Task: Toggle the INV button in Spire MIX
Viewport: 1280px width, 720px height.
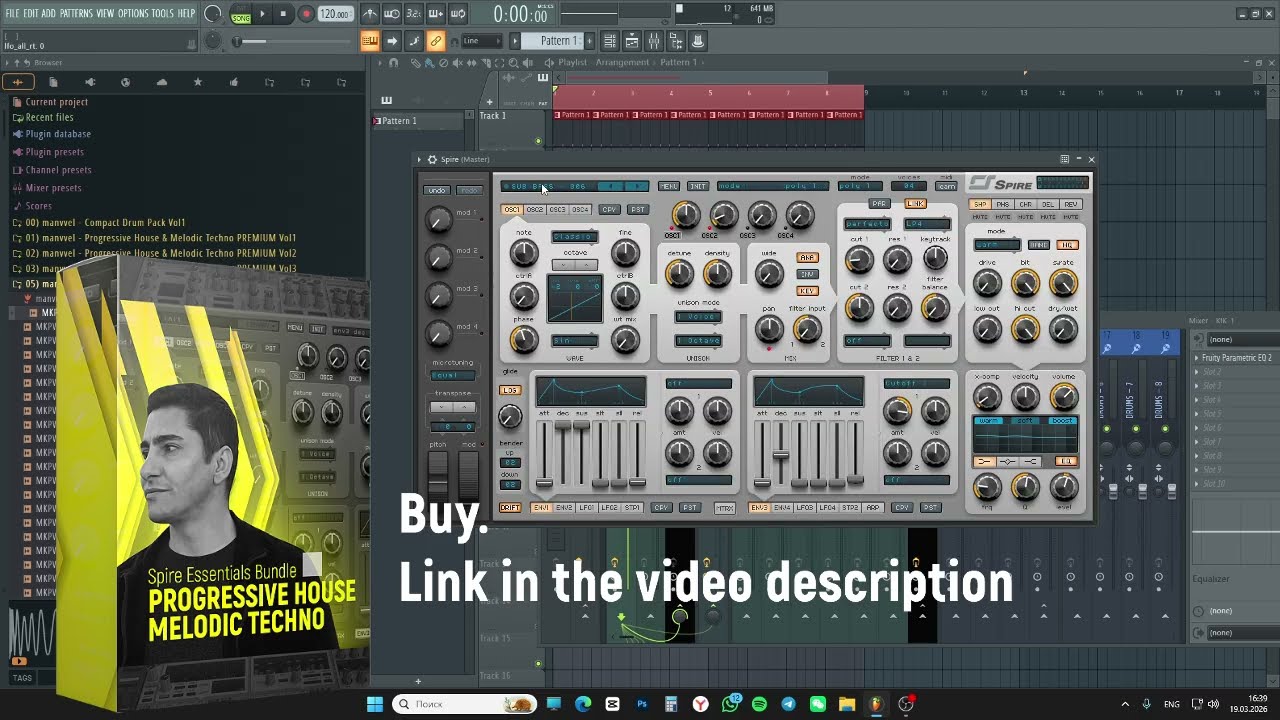Action: [807, 274]
